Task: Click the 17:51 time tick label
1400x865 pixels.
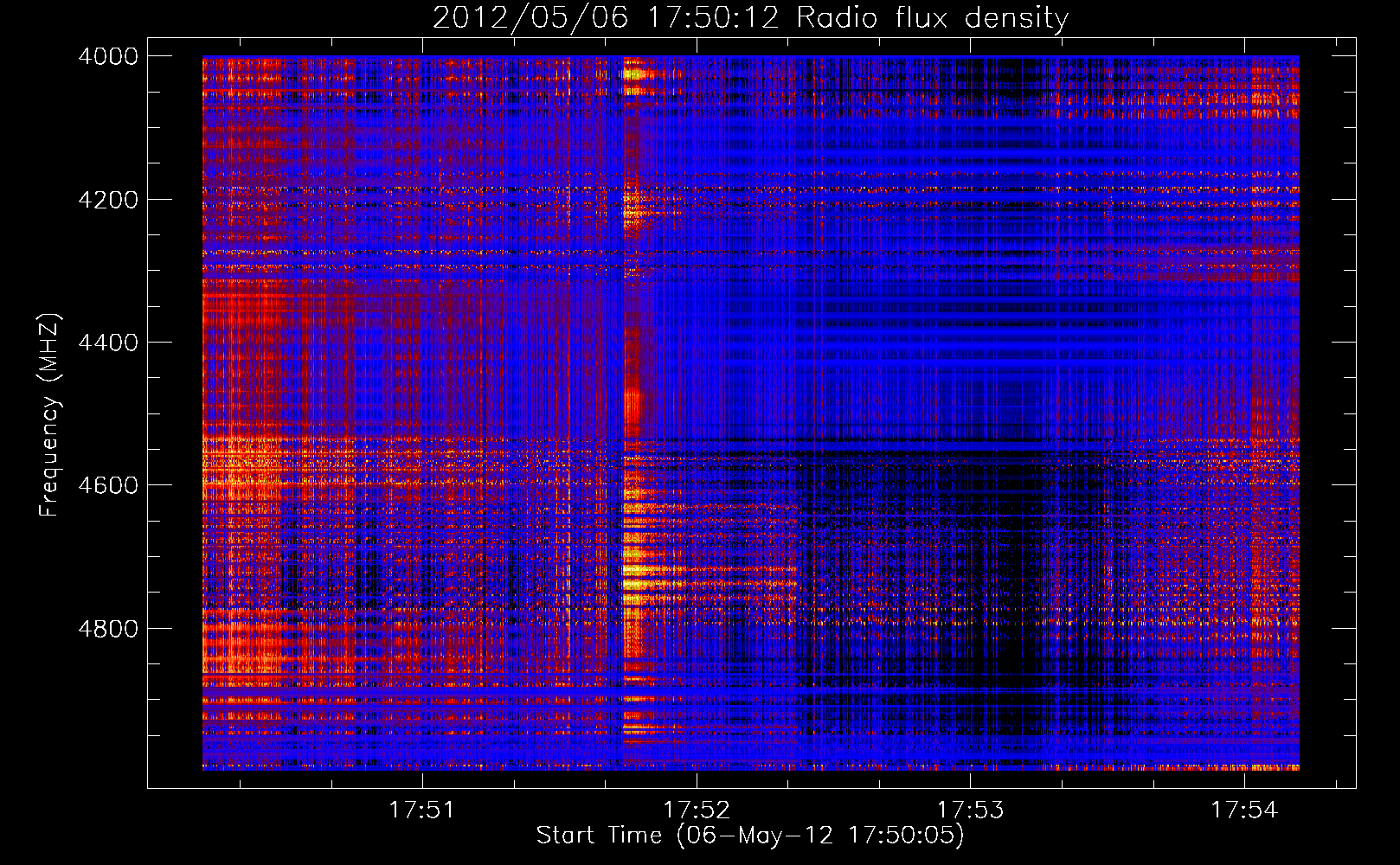Action: [422, 810]
